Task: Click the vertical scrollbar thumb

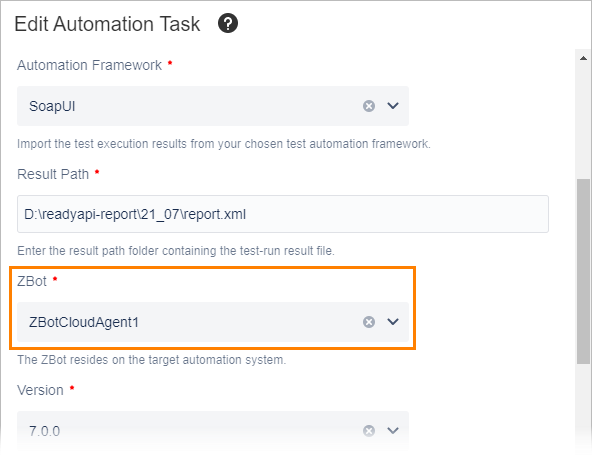Action: pyautogui.click(x=583, y=271)
